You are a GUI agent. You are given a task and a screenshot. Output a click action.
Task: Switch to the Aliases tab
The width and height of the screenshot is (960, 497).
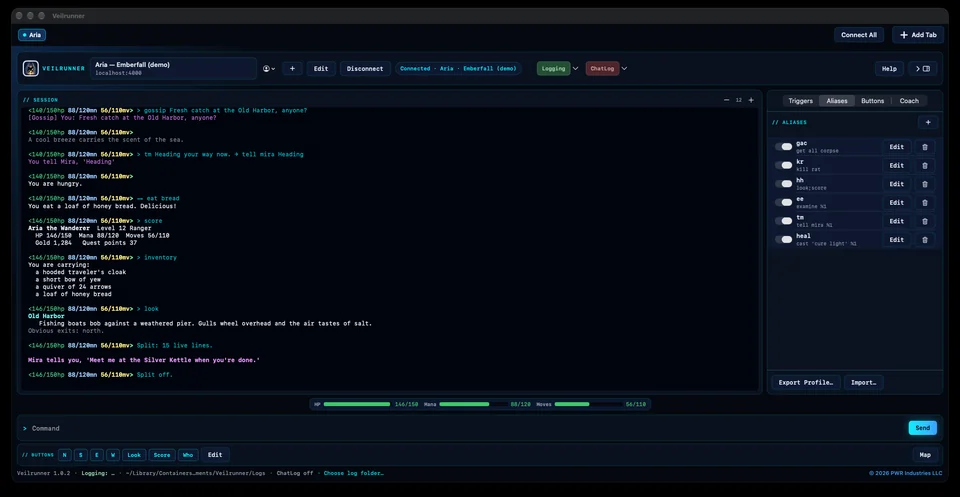point(836,101)
